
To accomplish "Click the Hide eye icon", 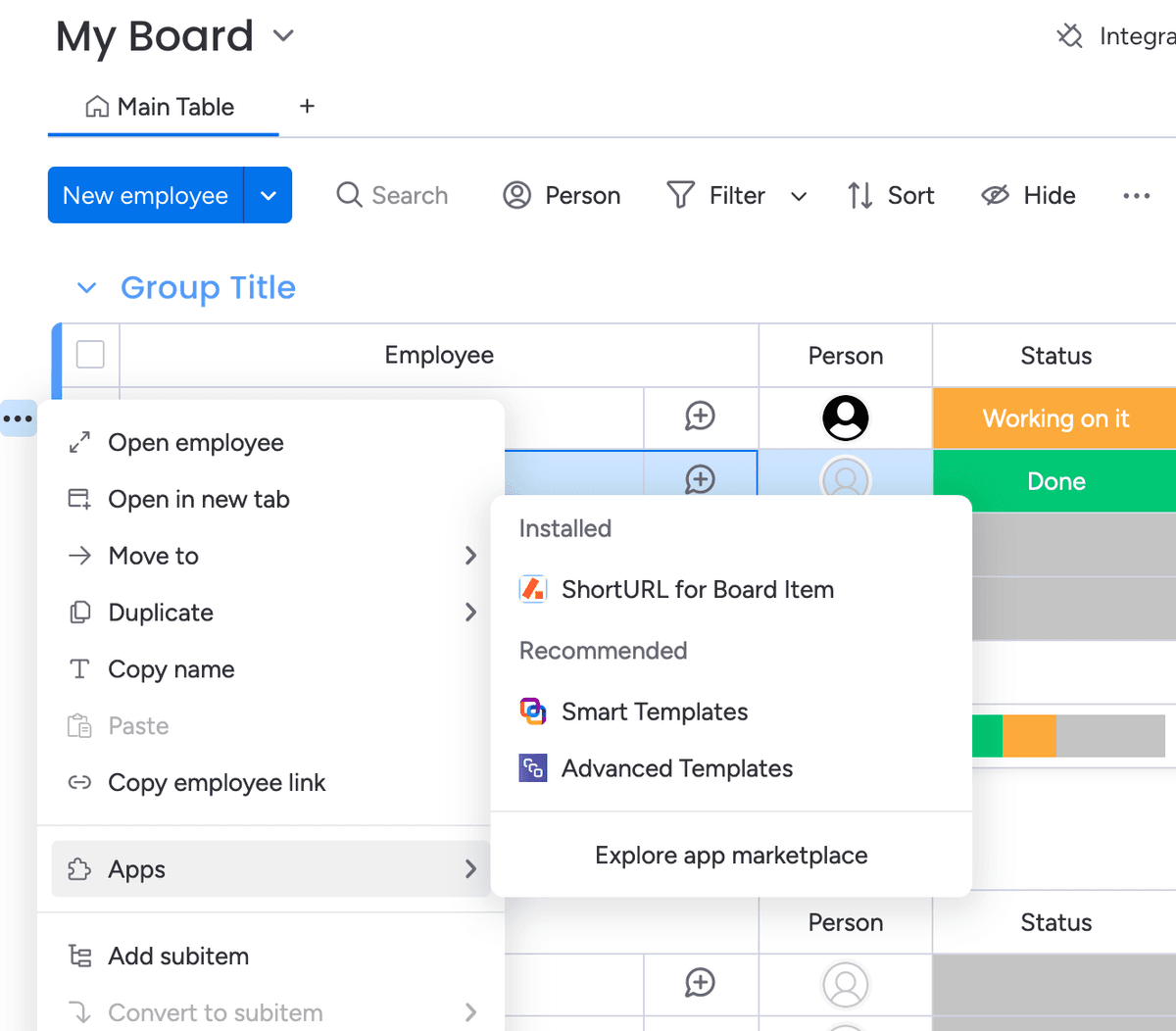I will click(x=995, y=195).
